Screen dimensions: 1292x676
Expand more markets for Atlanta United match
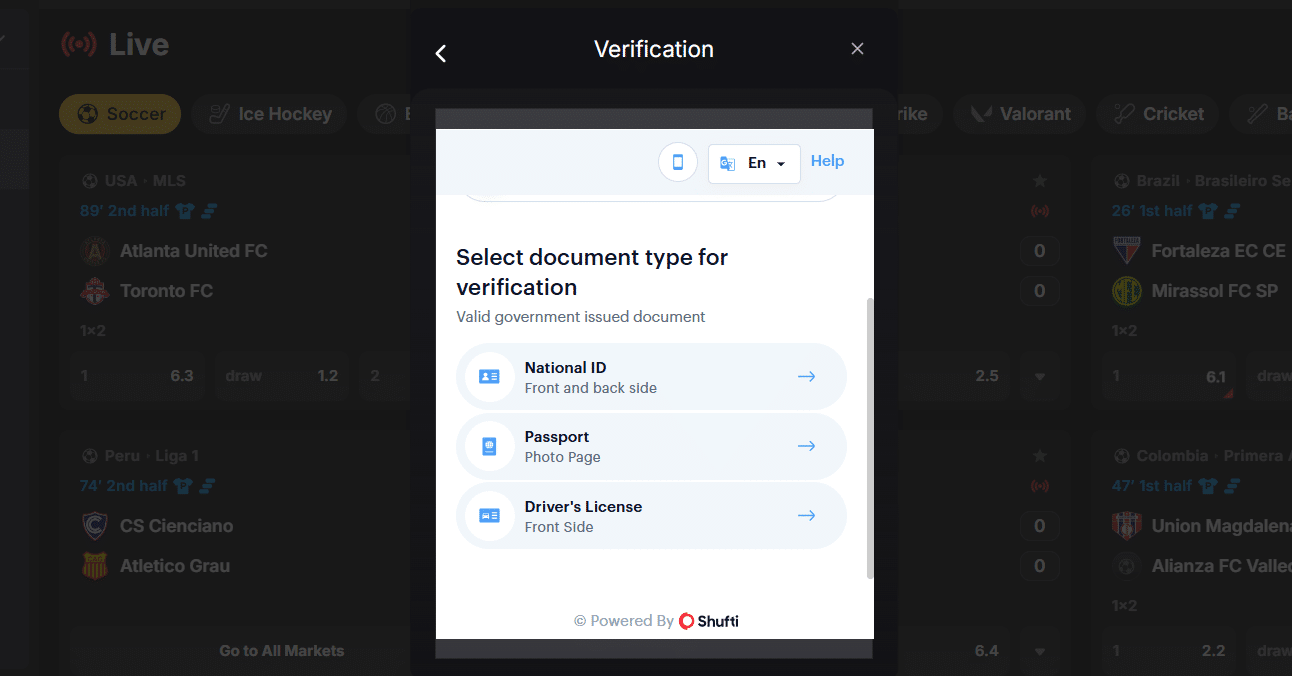[1040, 376]
